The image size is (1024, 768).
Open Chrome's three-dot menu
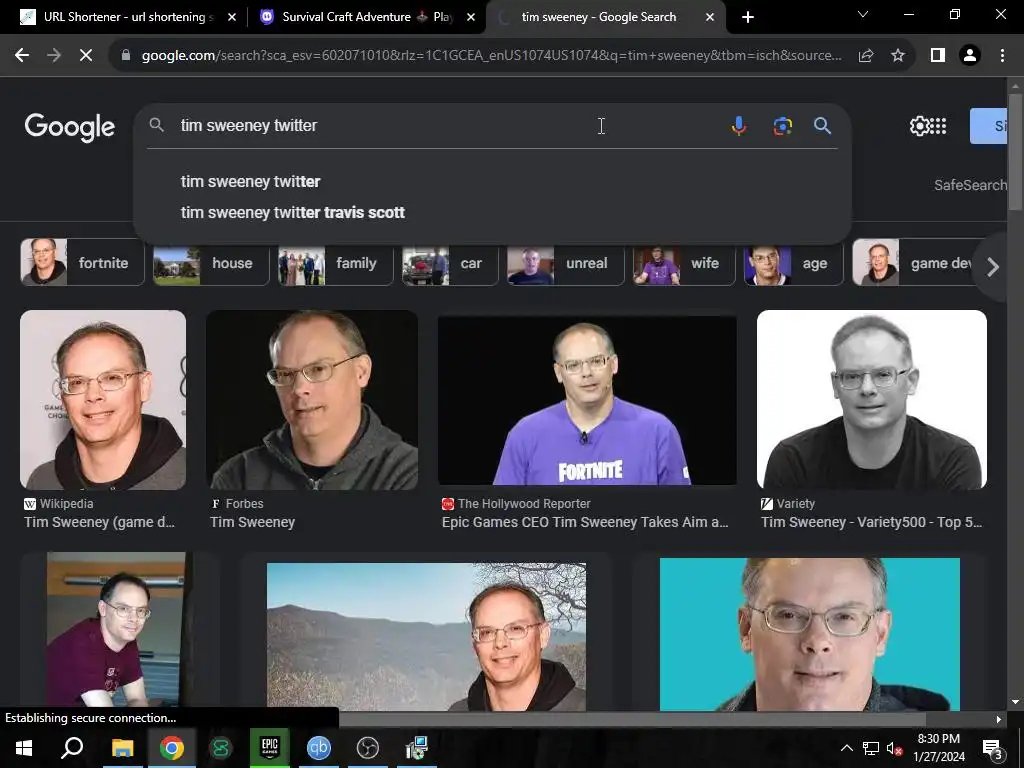pyautogui.click(x=1002, y=56)
